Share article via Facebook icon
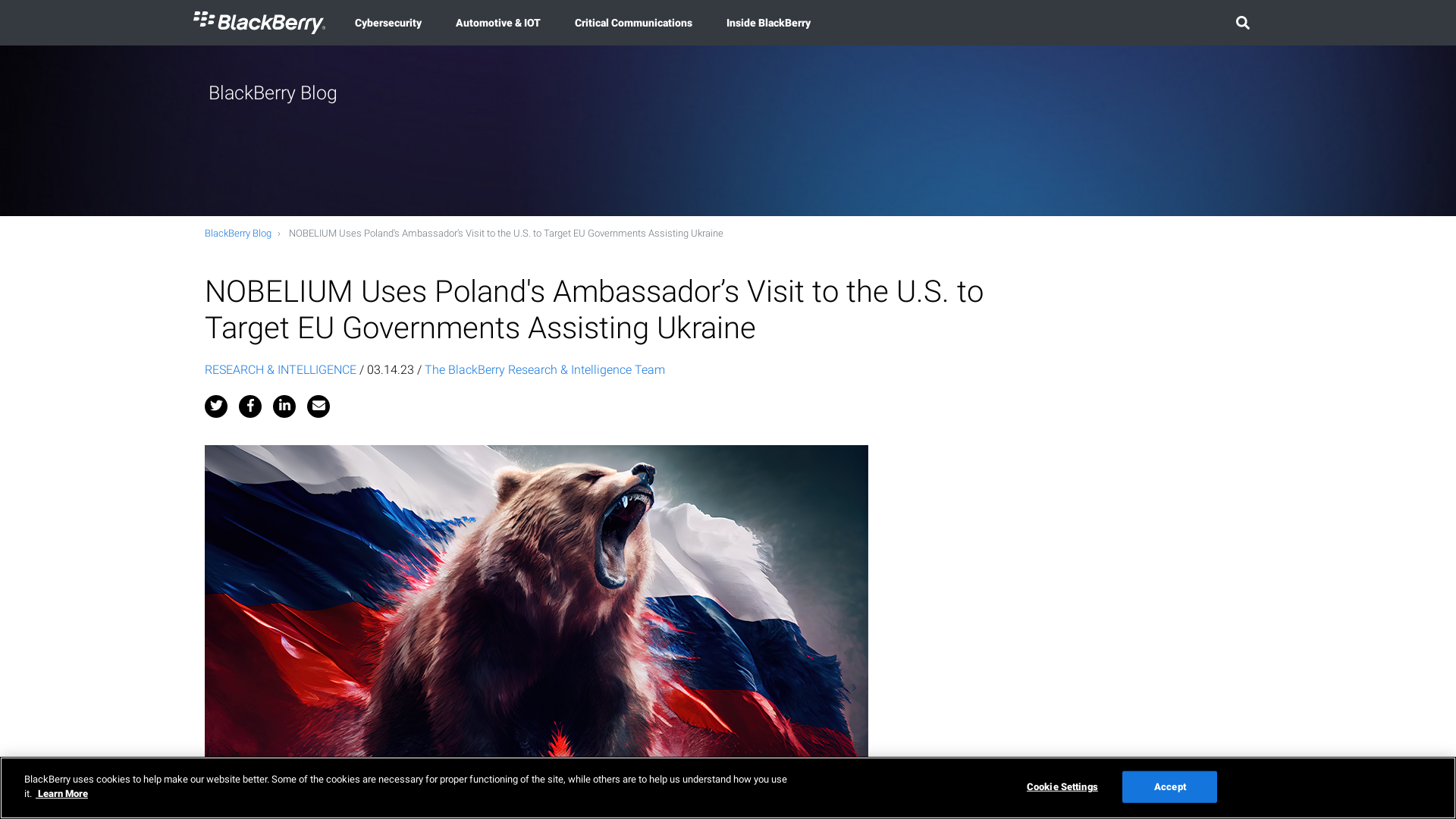Screen dimensions: 1456x819 click(250, 406)
